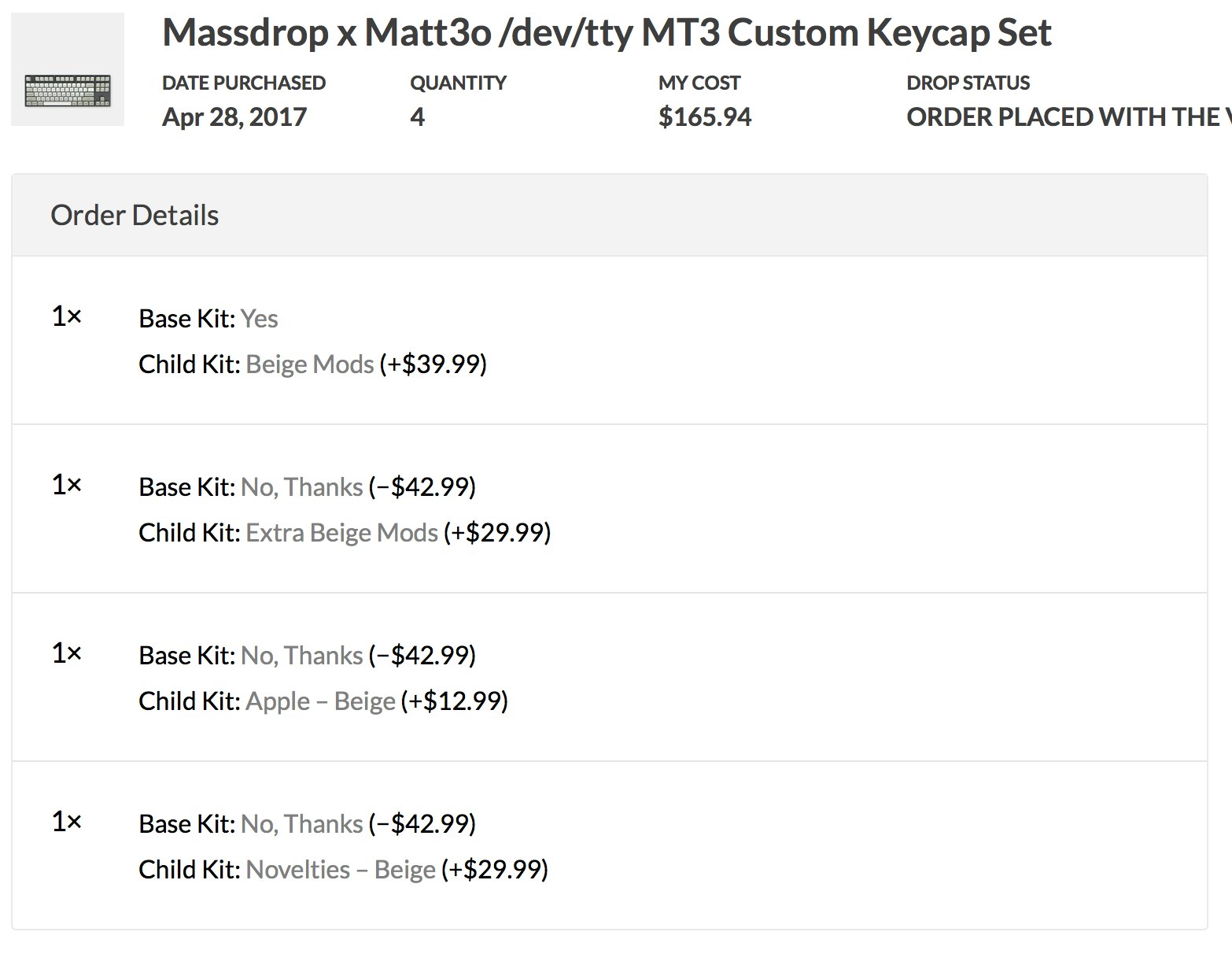
Task: Open the Massdrop x Matt3o keycap set title
Action: (606, 33)
